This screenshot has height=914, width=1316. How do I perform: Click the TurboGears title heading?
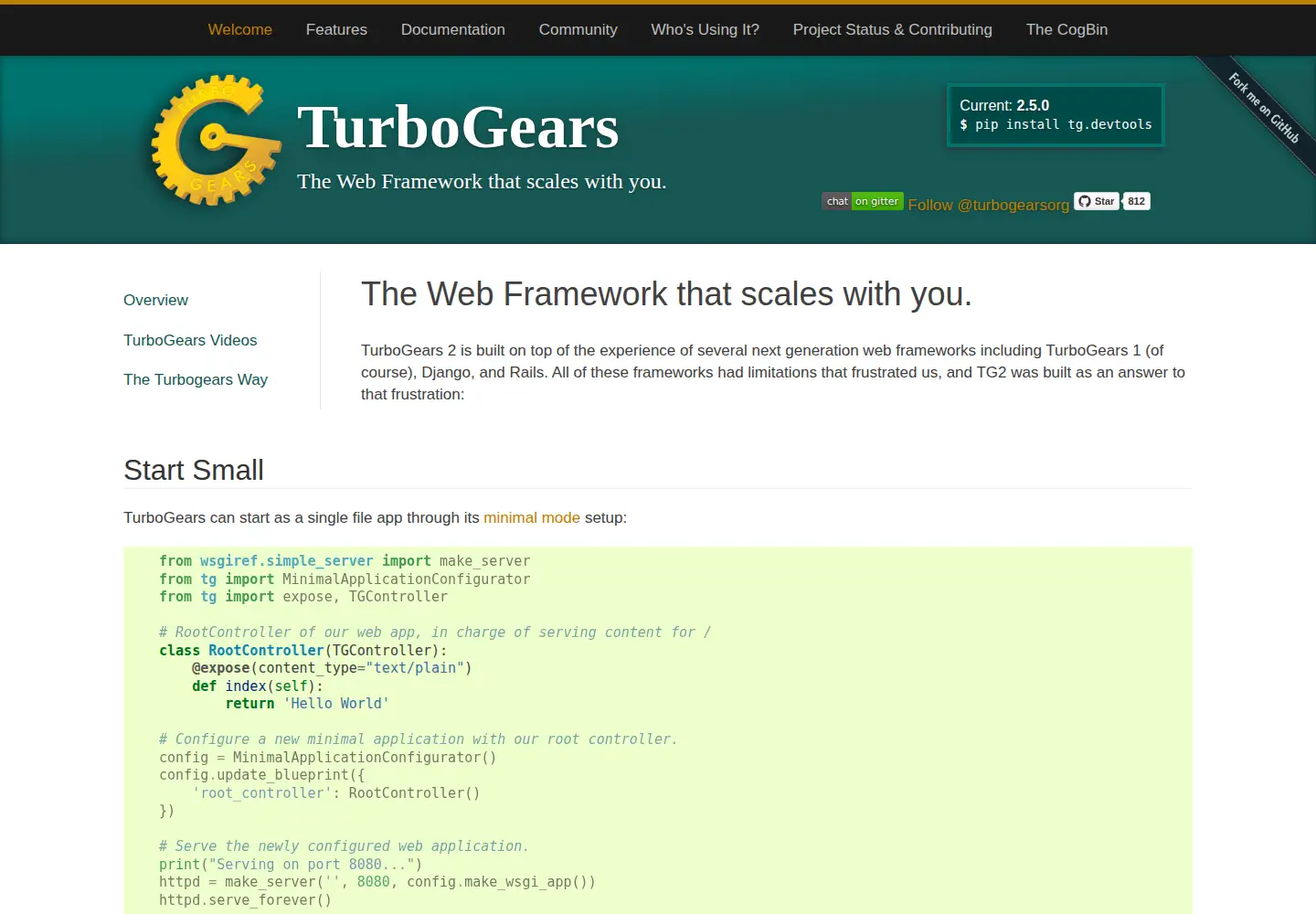click(x=458, y=127)
